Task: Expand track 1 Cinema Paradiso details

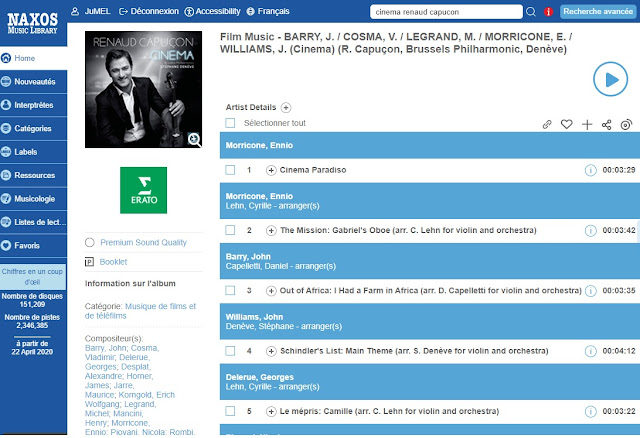Action: (271, 170)
